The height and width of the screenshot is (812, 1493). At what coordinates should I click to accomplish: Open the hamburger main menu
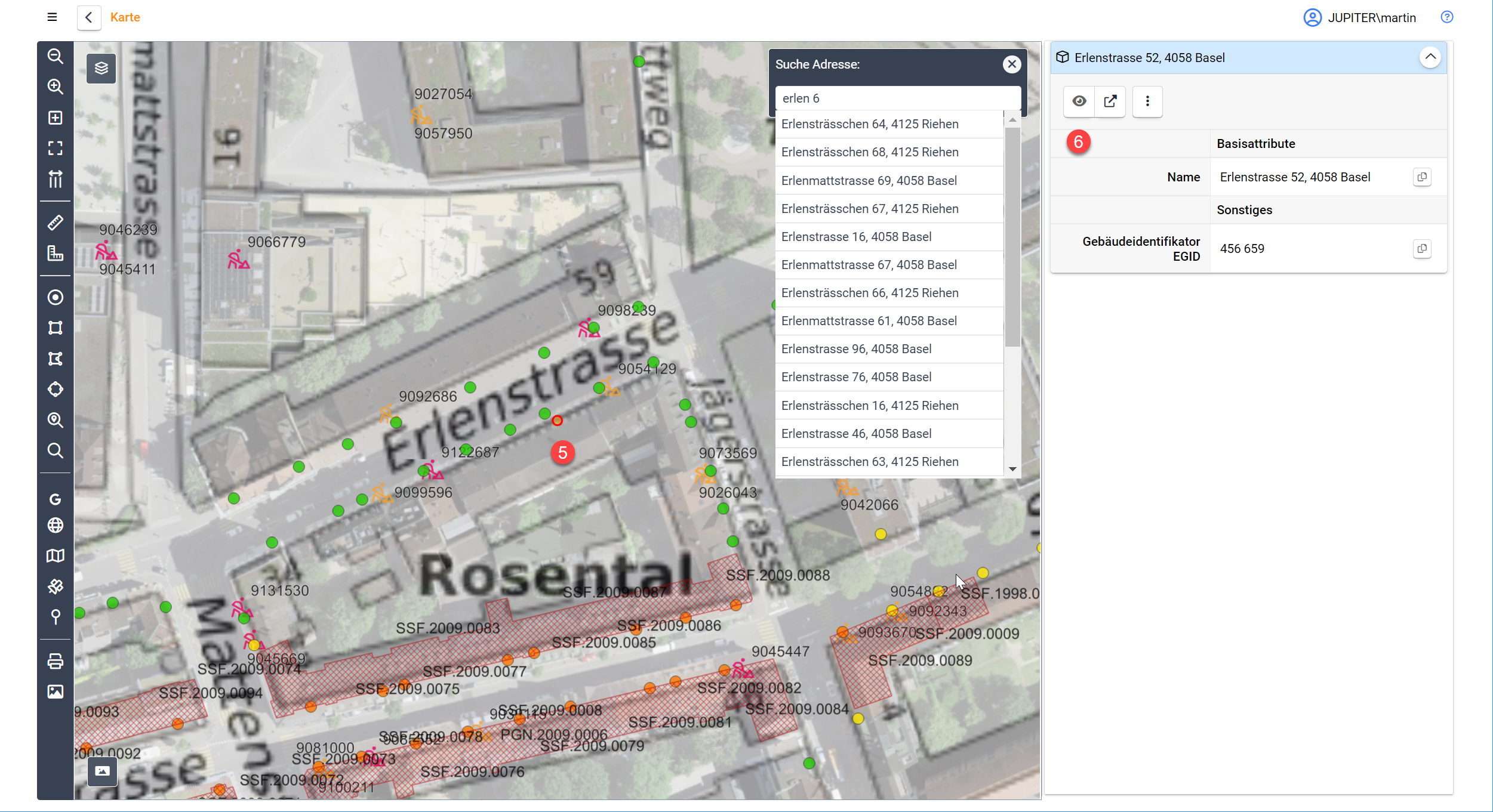[52, 17]
